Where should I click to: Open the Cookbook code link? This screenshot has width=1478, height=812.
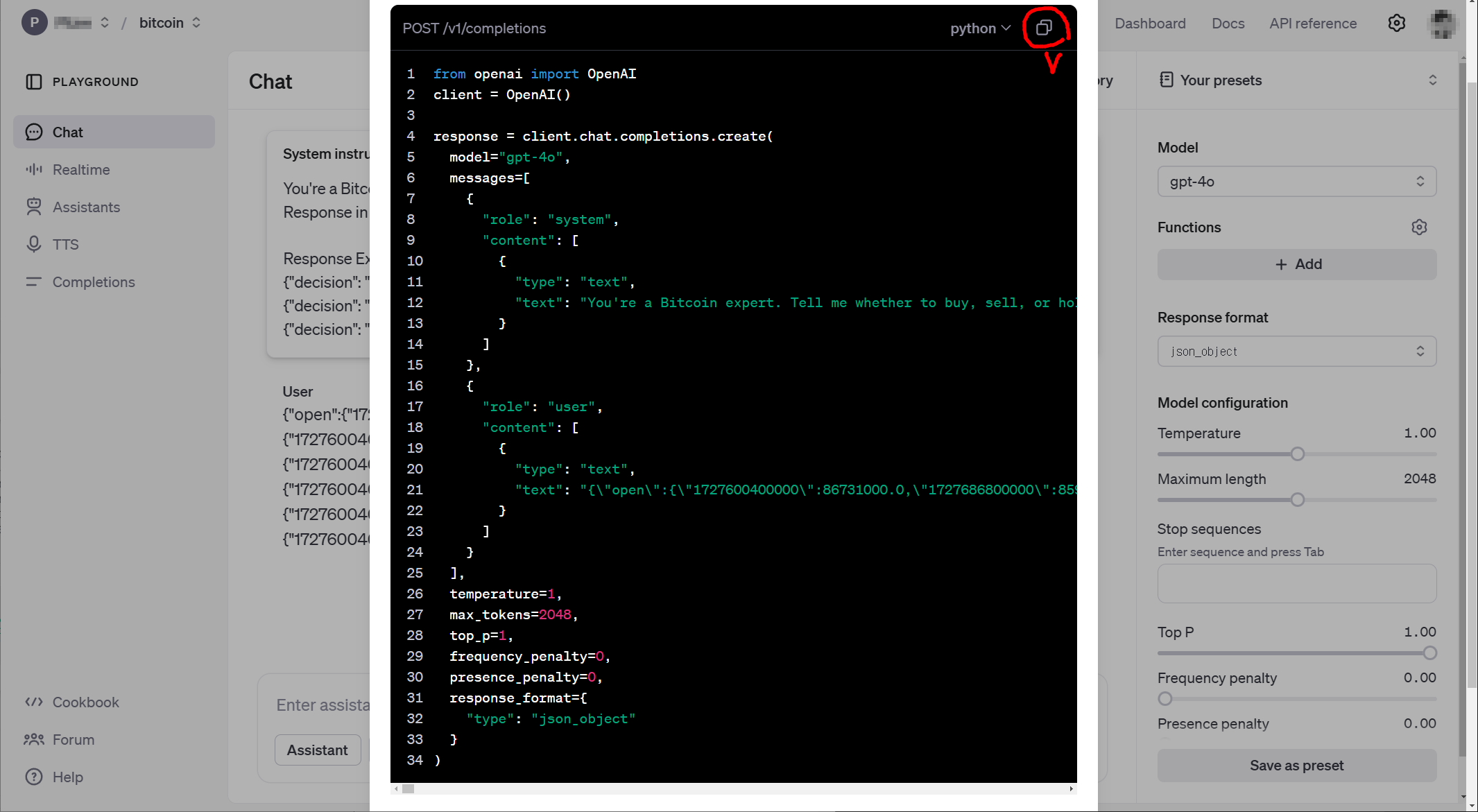(x=85, y=702)
